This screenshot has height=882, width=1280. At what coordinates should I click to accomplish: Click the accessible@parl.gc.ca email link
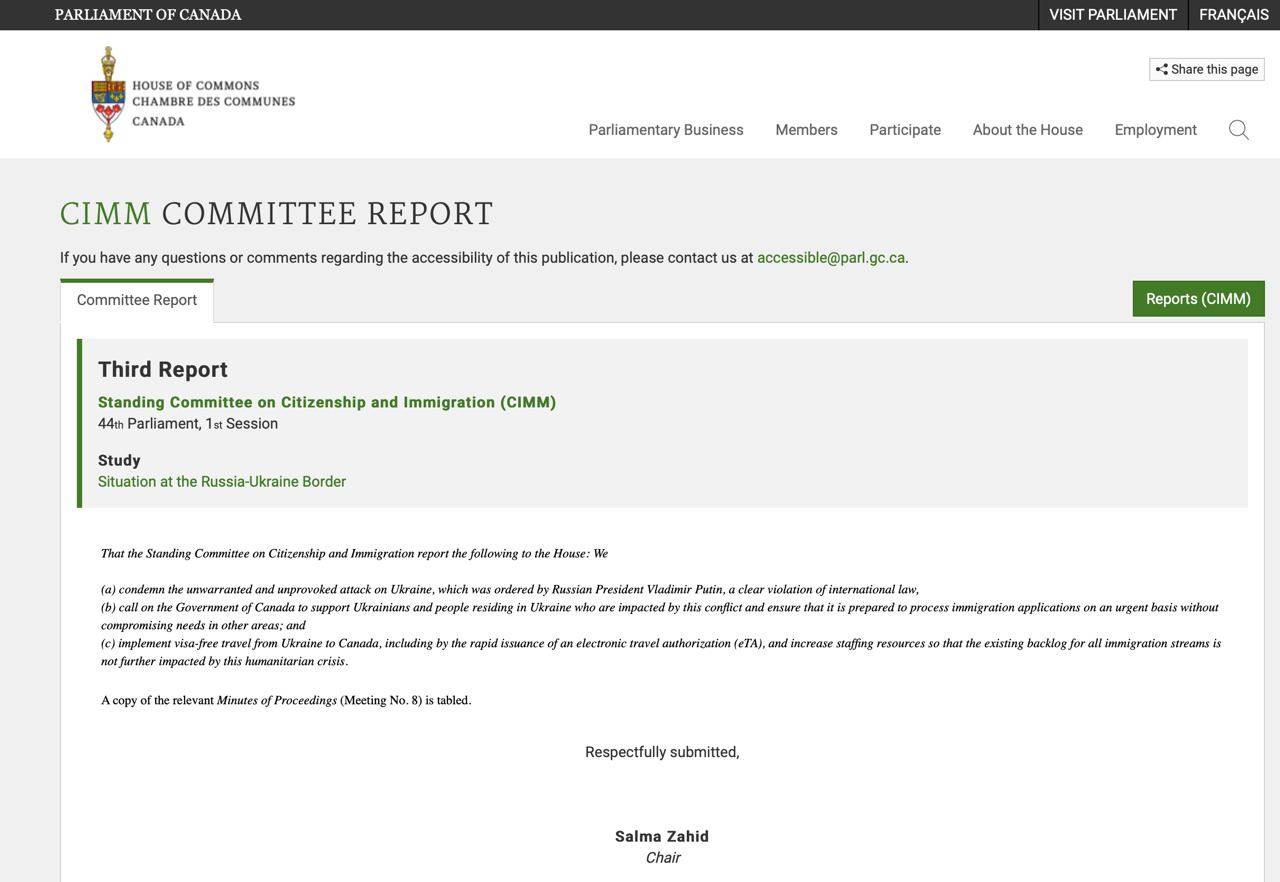[x=831, y=257]
